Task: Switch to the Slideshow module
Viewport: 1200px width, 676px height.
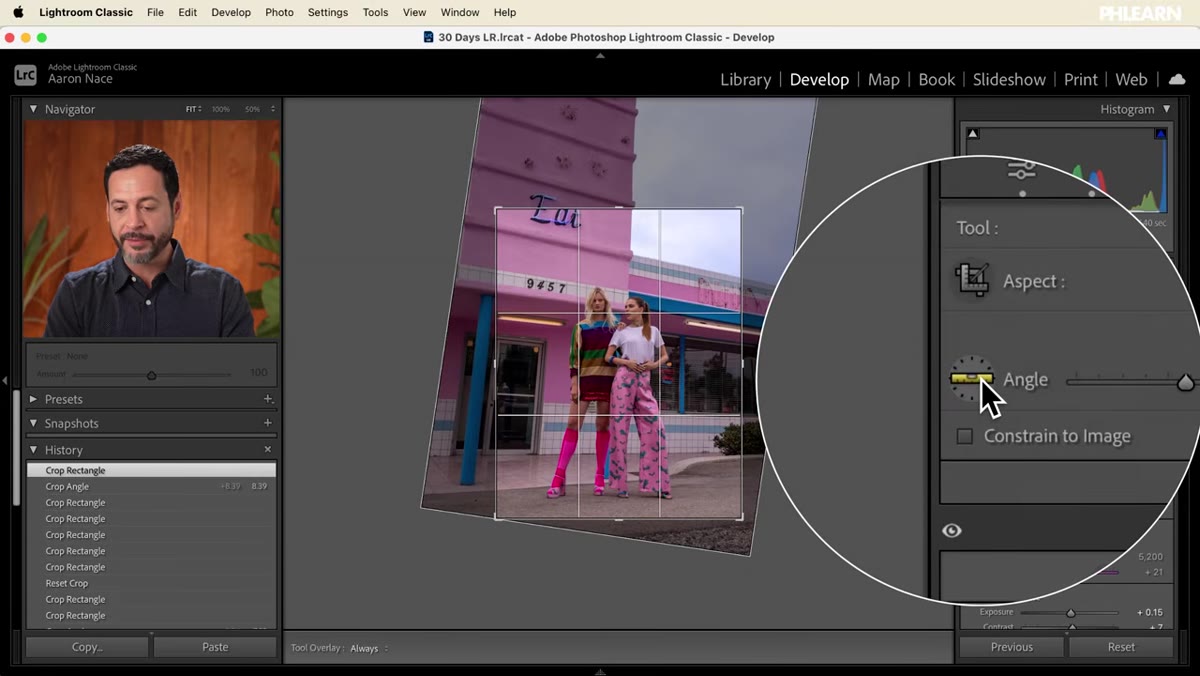Action: coord(1009,79)
